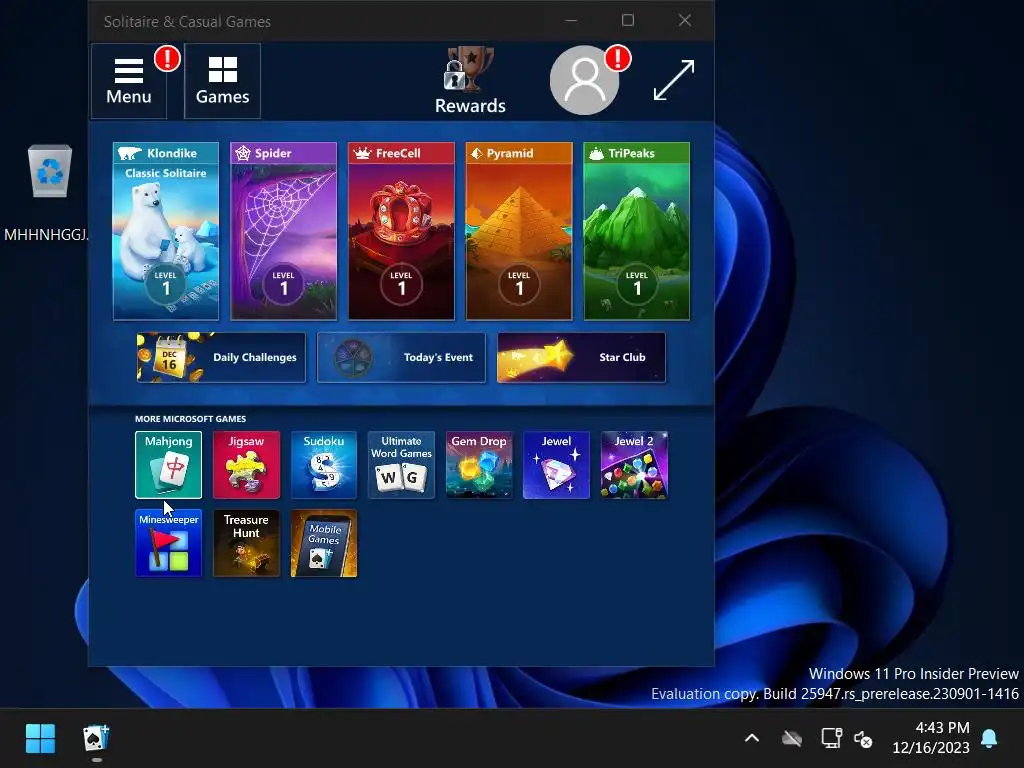Open the Jigsaw game tile
Screen dimensions: 1024x768
(x=246, y=465)
